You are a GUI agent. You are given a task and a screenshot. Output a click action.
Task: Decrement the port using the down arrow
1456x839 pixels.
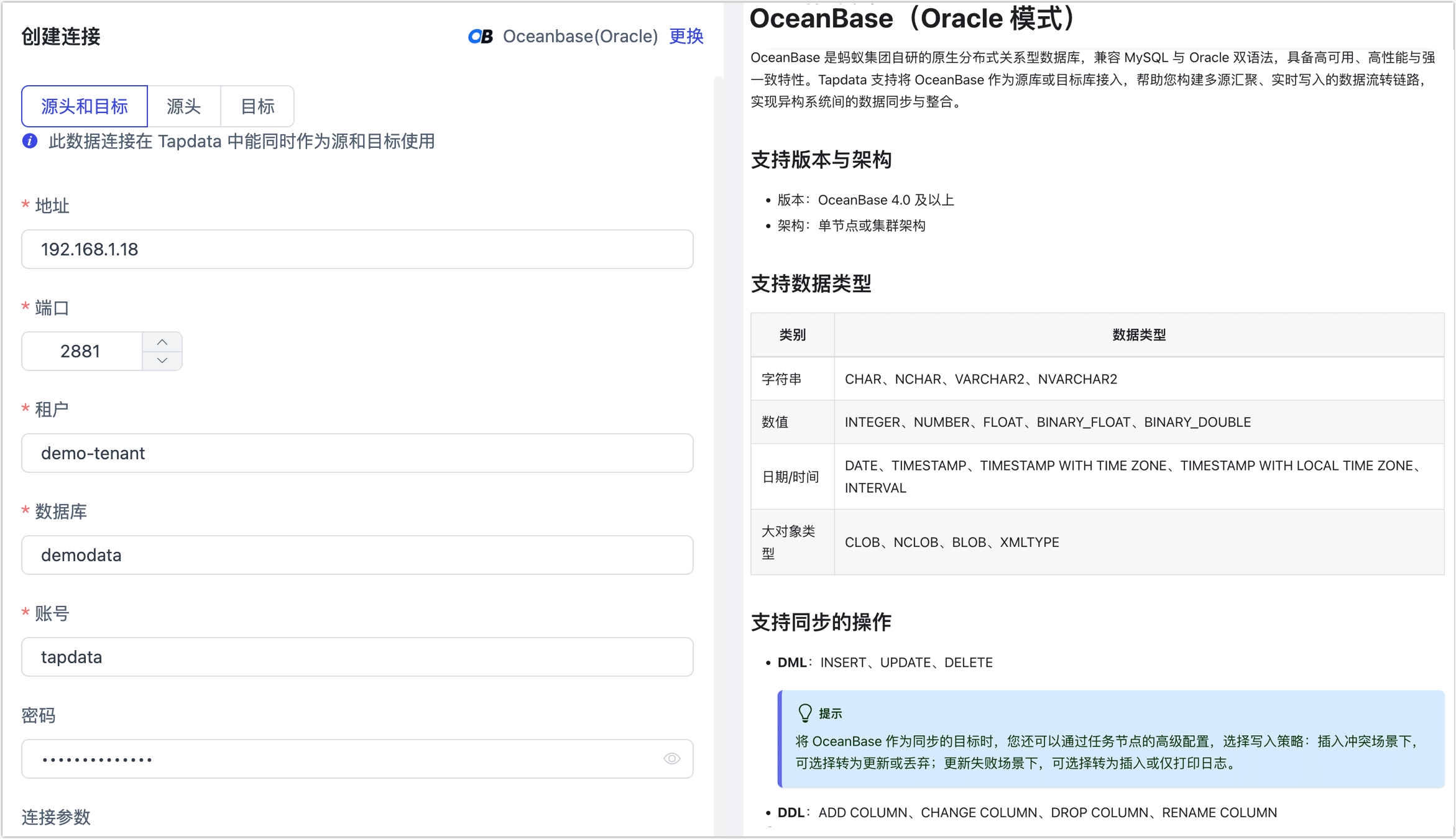[x=162, y=360]
